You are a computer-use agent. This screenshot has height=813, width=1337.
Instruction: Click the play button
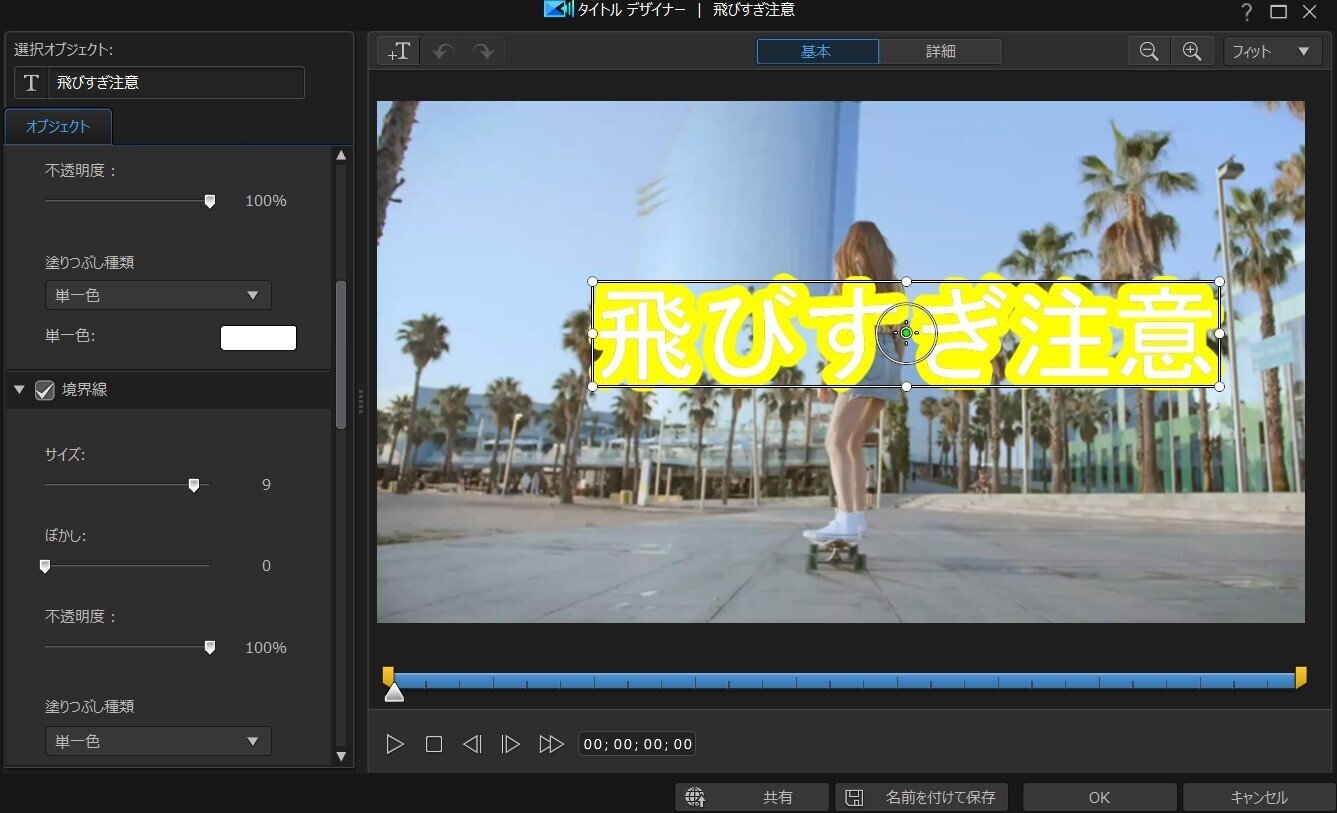395,744
